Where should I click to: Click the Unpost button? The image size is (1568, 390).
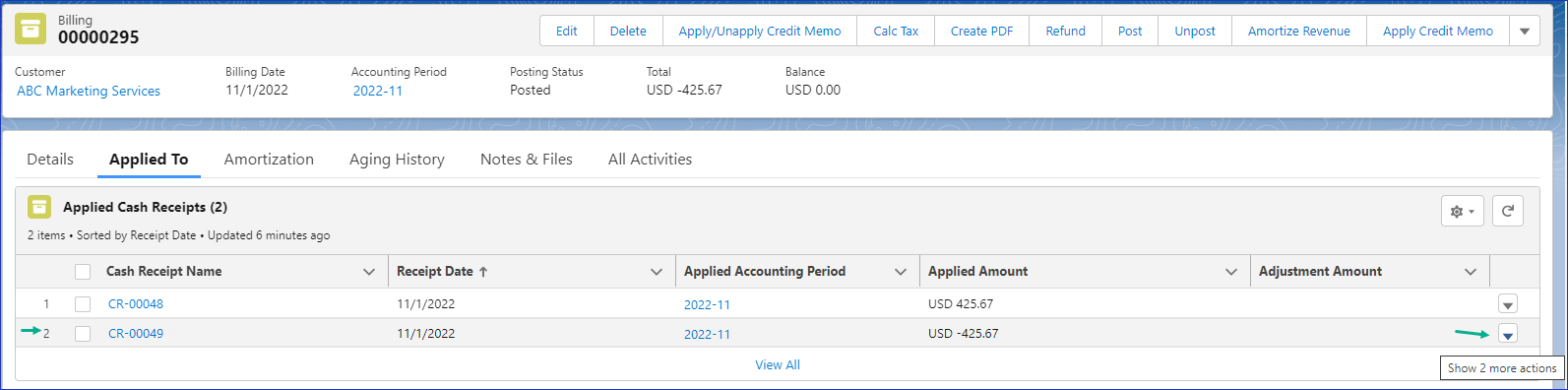point(1195,31)
